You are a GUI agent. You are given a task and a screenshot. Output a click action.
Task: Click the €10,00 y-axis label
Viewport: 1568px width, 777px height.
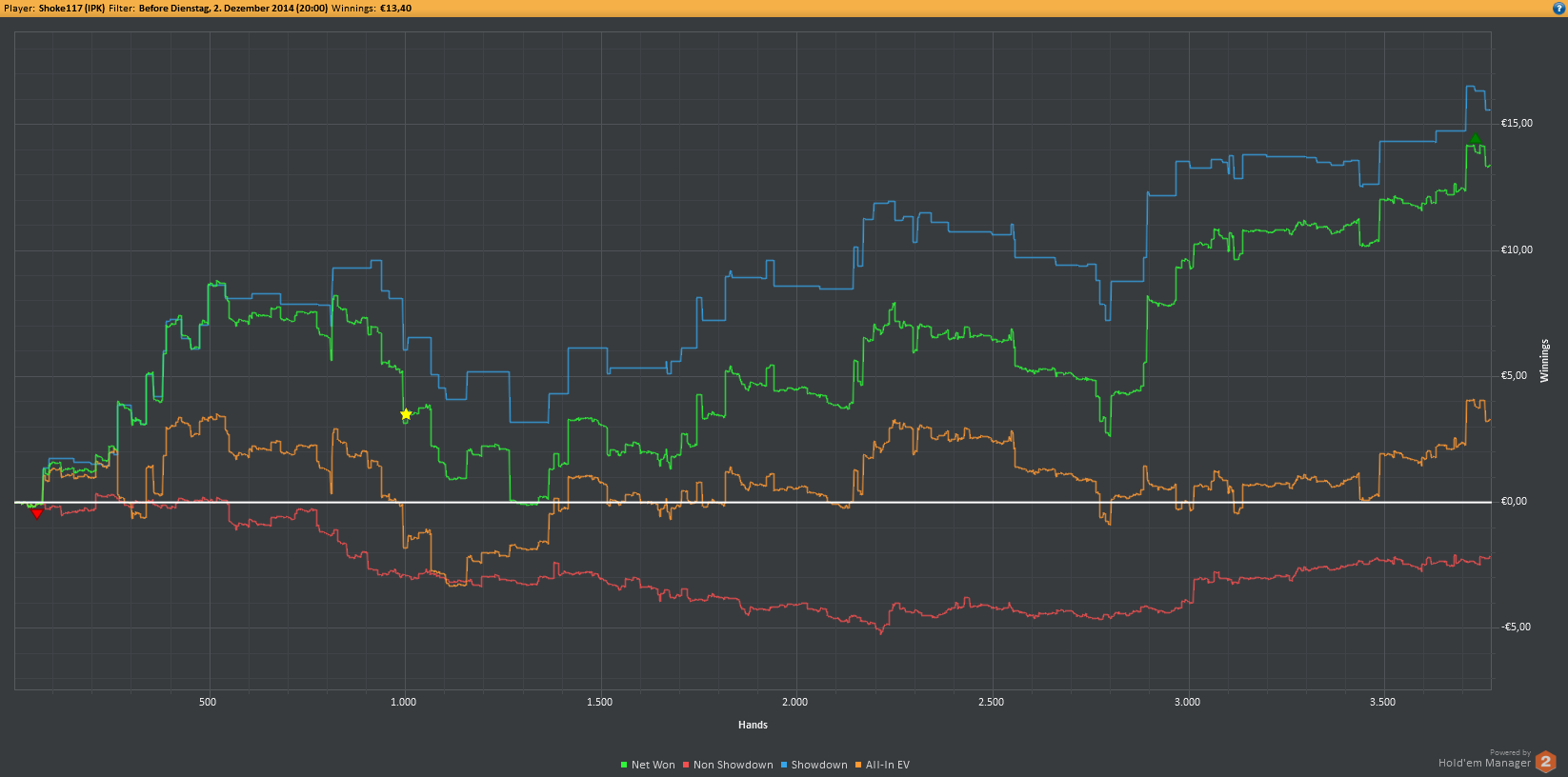pyautogui.click(x=1517, y=249)
